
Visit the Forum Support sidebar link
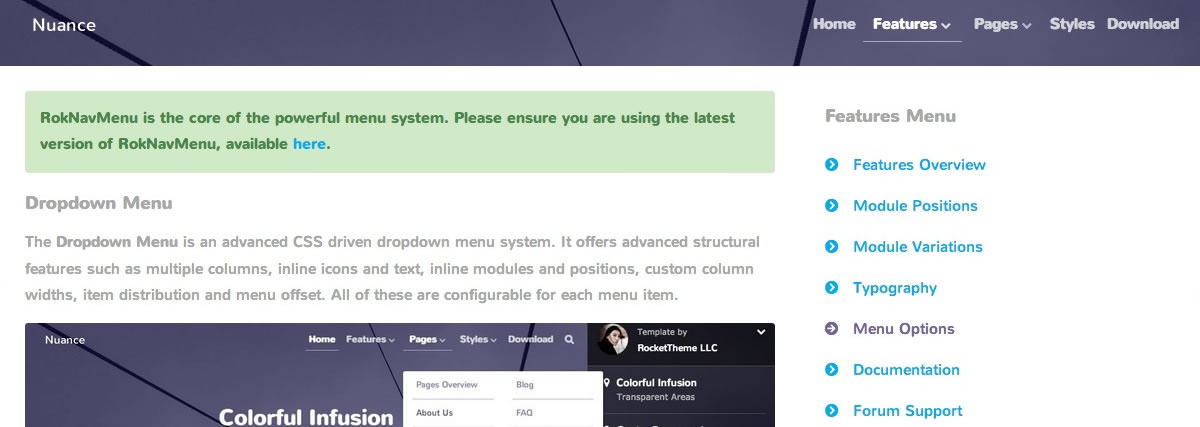[907, 411]
